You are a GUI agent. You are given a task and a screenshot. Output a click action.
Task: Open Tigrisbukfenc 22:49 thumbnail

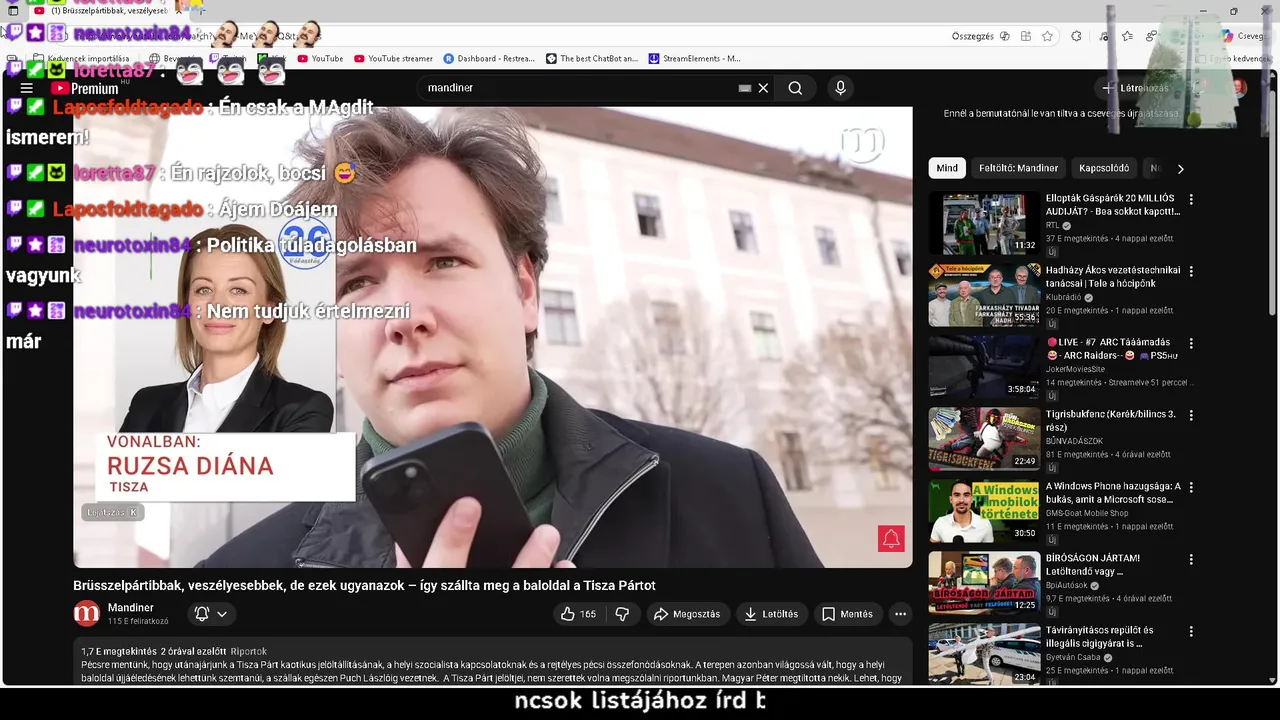tap(984, 439)
